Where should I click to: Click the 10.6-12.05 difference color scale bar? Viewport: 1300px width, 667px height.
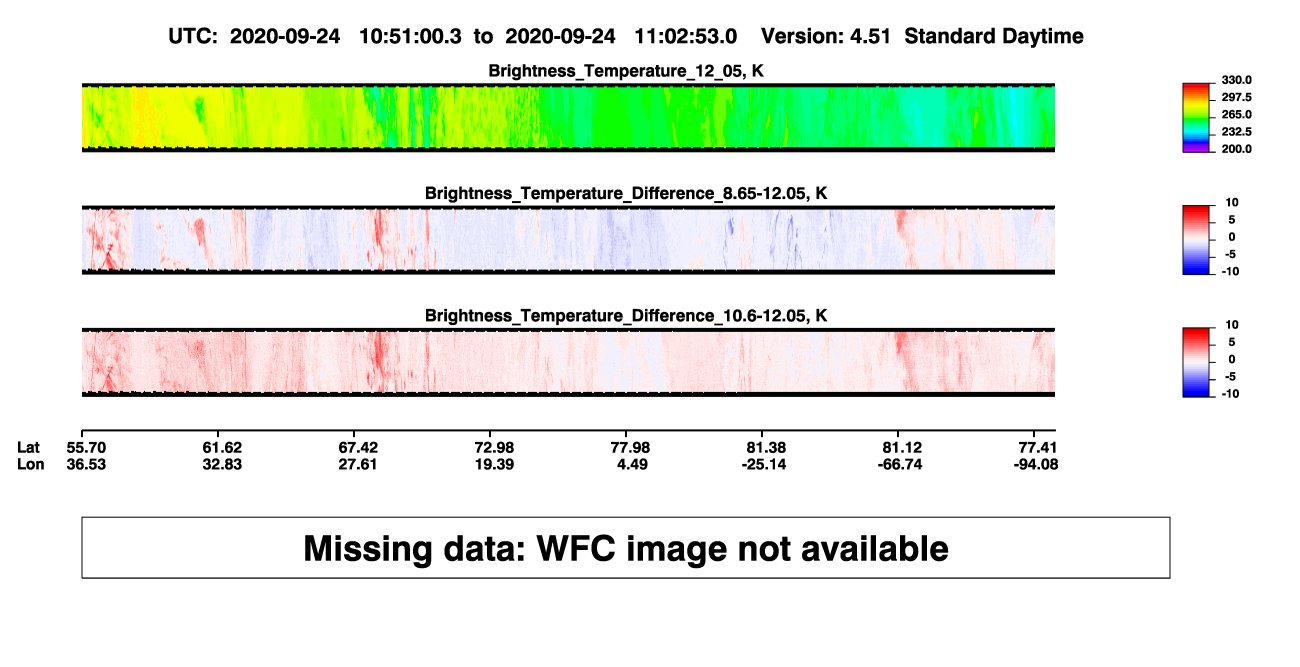(1198, 363)
